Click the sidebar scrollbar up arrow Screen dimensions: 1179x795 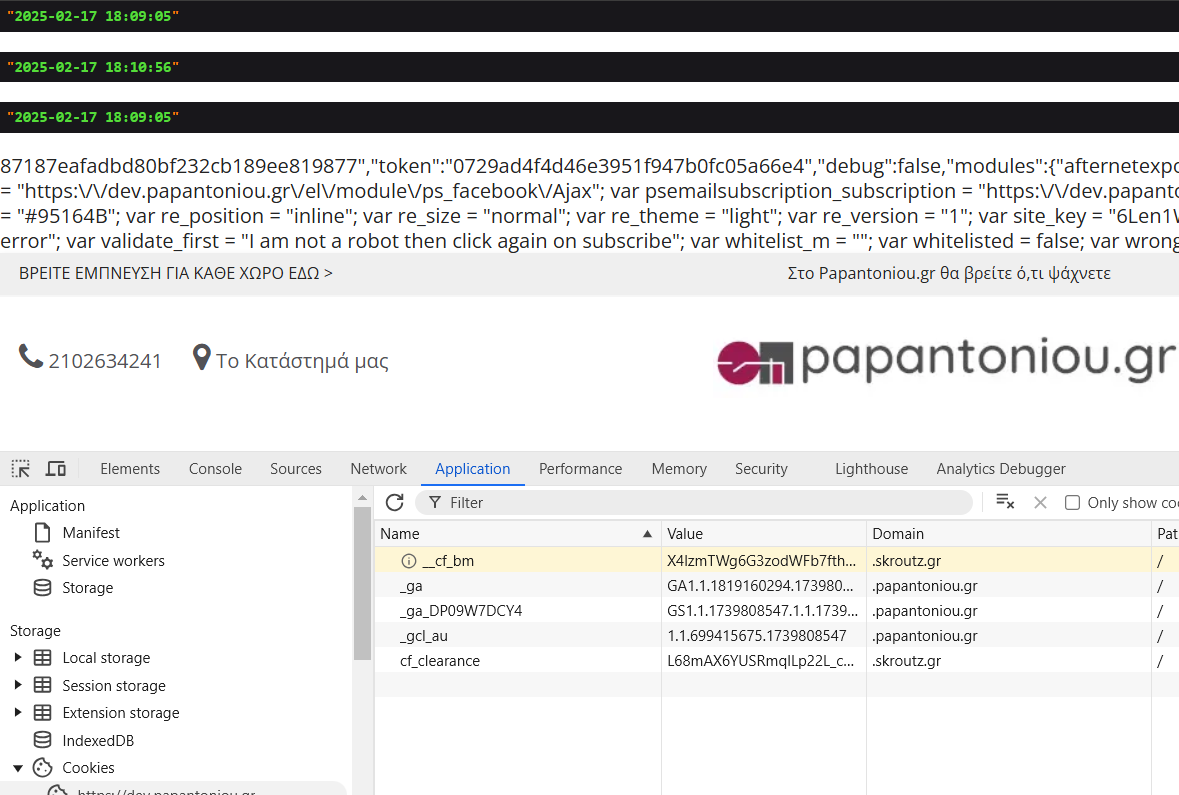[362, 497]
